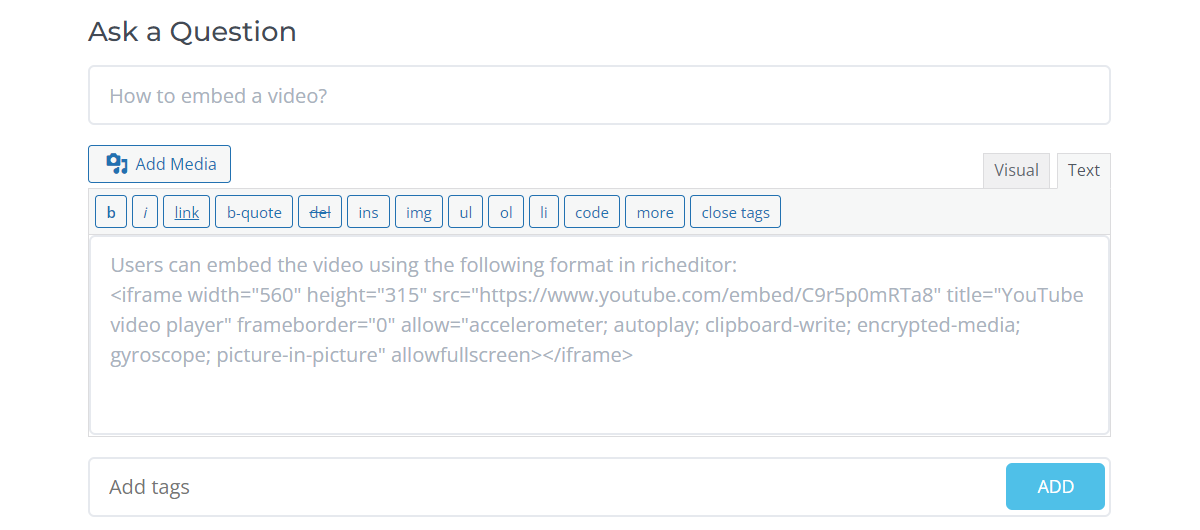This screenshot has height=530, width=1200.
Task: Add unordered list with ul button
Action: [x=466, y=212]
